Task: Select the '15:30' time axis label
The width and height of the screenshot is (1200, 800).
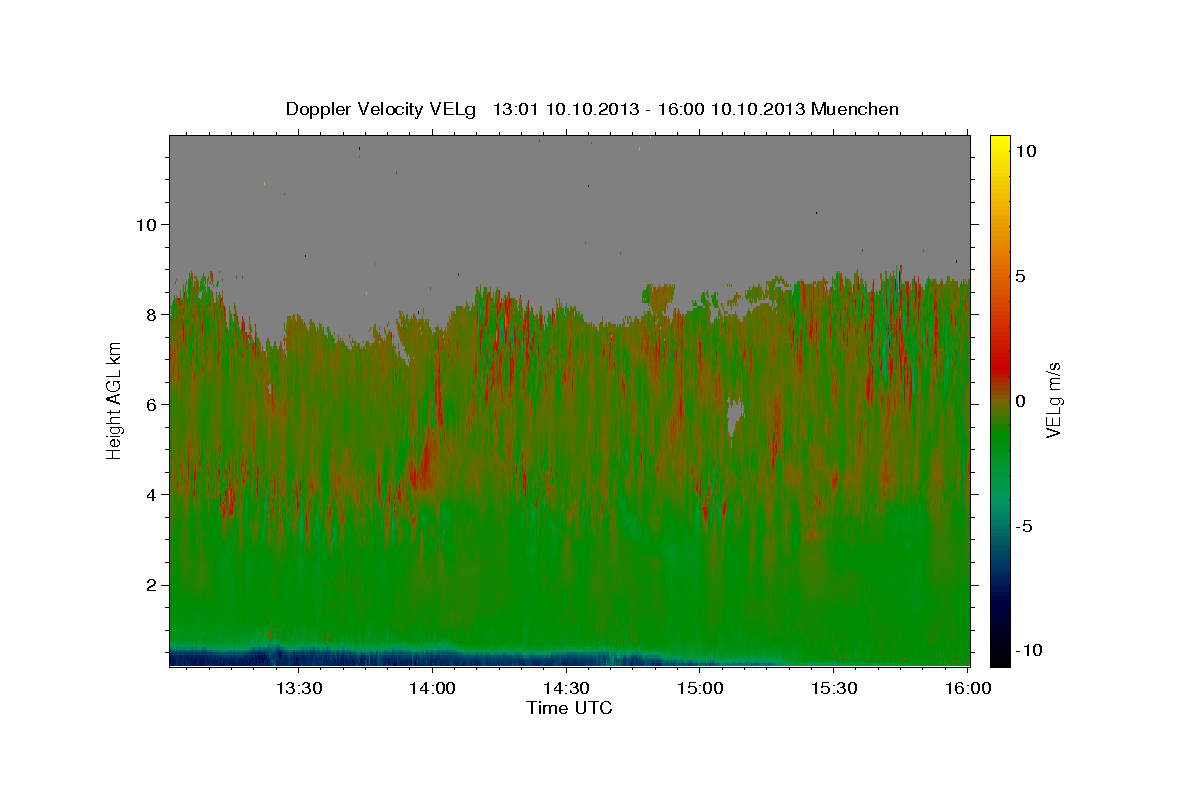Action: click(x=834, y=688)
